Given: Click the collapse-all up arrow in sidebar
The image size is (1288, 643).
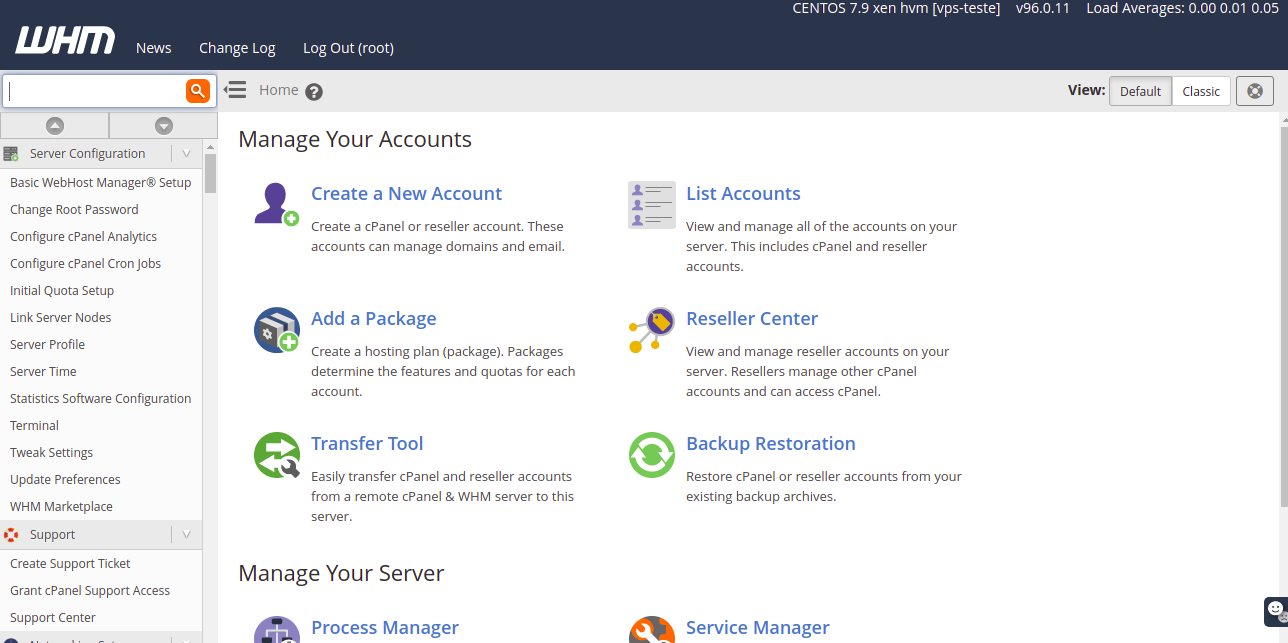Looking at the screenshot, I should pyautogui.click(x=55, y=126).
